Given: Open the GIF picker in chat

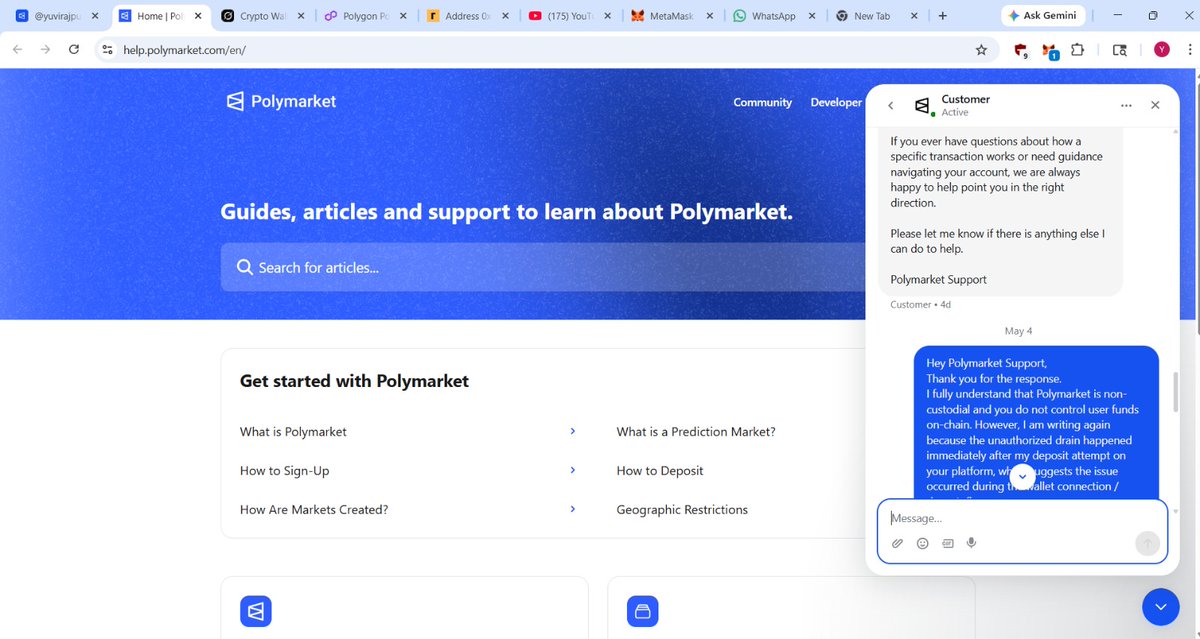Looking at the screenshot, I should pos(947,543).
